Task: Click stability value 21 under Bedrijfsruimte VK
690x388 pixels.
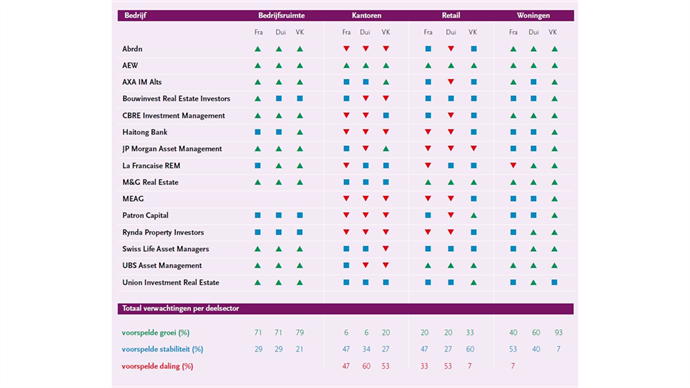Action: [299, 349]
